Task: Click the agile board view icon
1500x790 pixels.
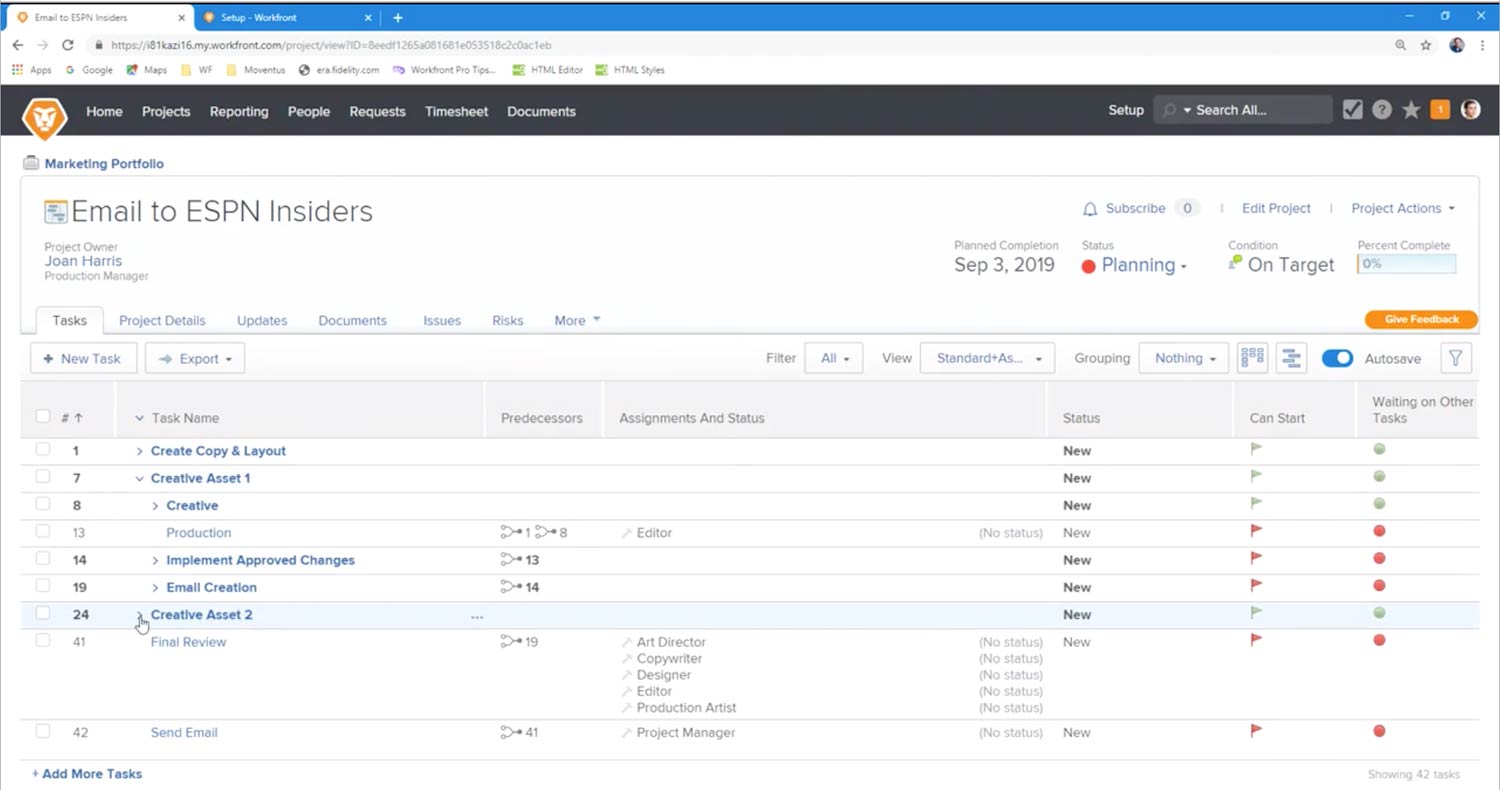Action: (x=1252, y=358)
